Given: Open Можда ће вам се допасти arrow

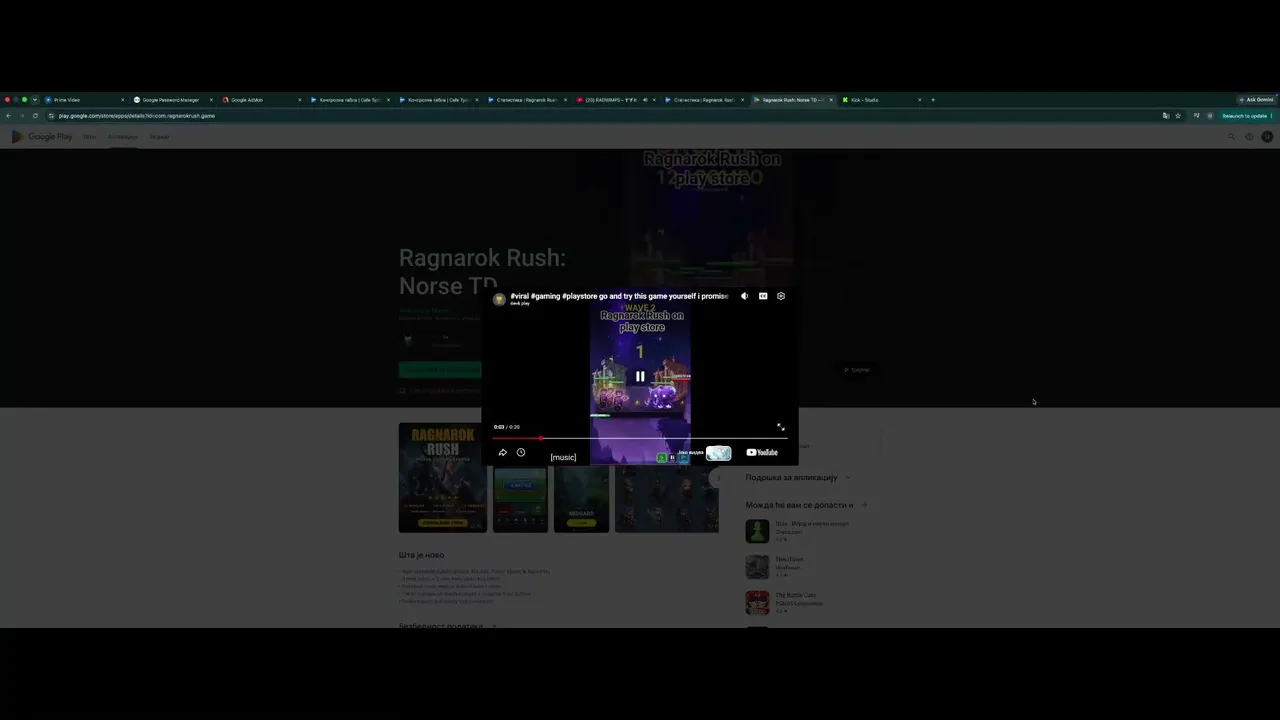Looking at the screenshot, I should [864, 505].
